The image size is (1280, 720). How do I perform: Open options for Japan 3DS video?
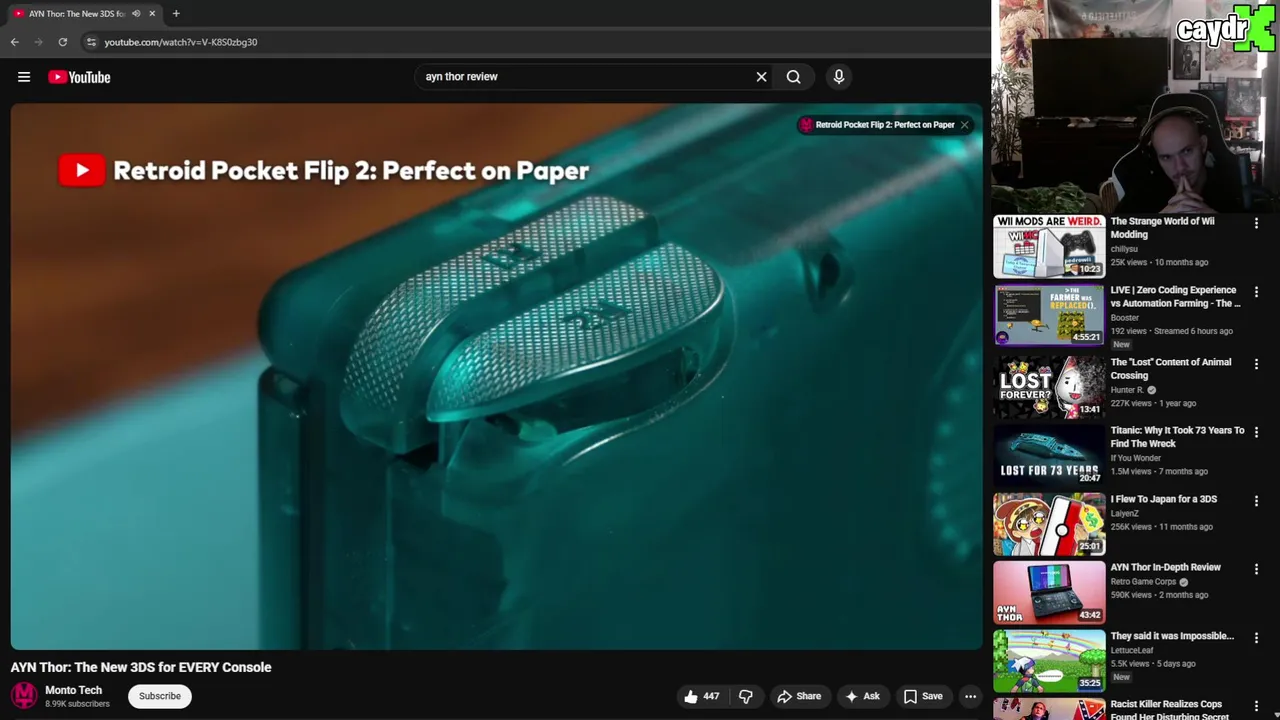tap(1256, 502)
